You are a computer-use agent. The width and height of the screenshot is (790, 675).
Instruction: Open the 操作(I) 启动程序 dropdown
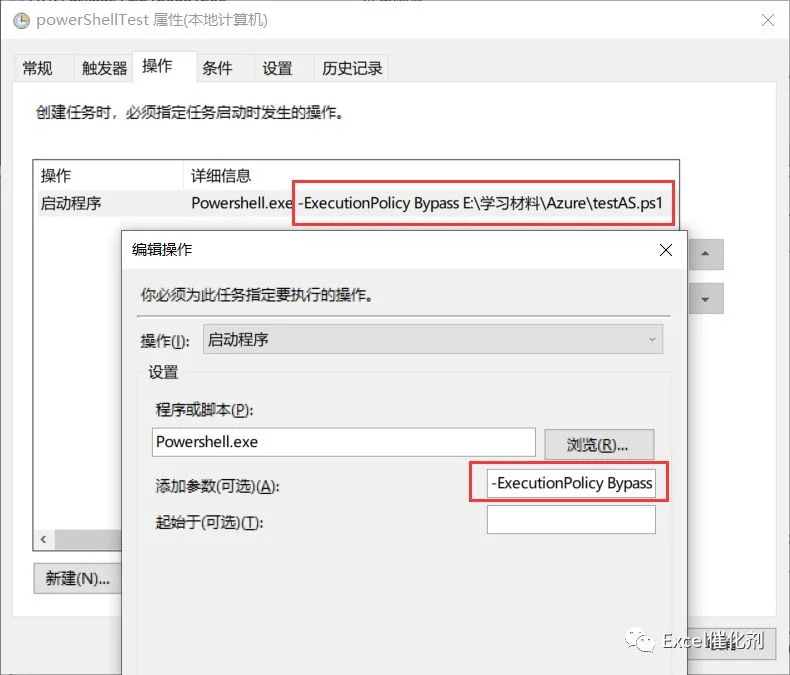(433, 339)
